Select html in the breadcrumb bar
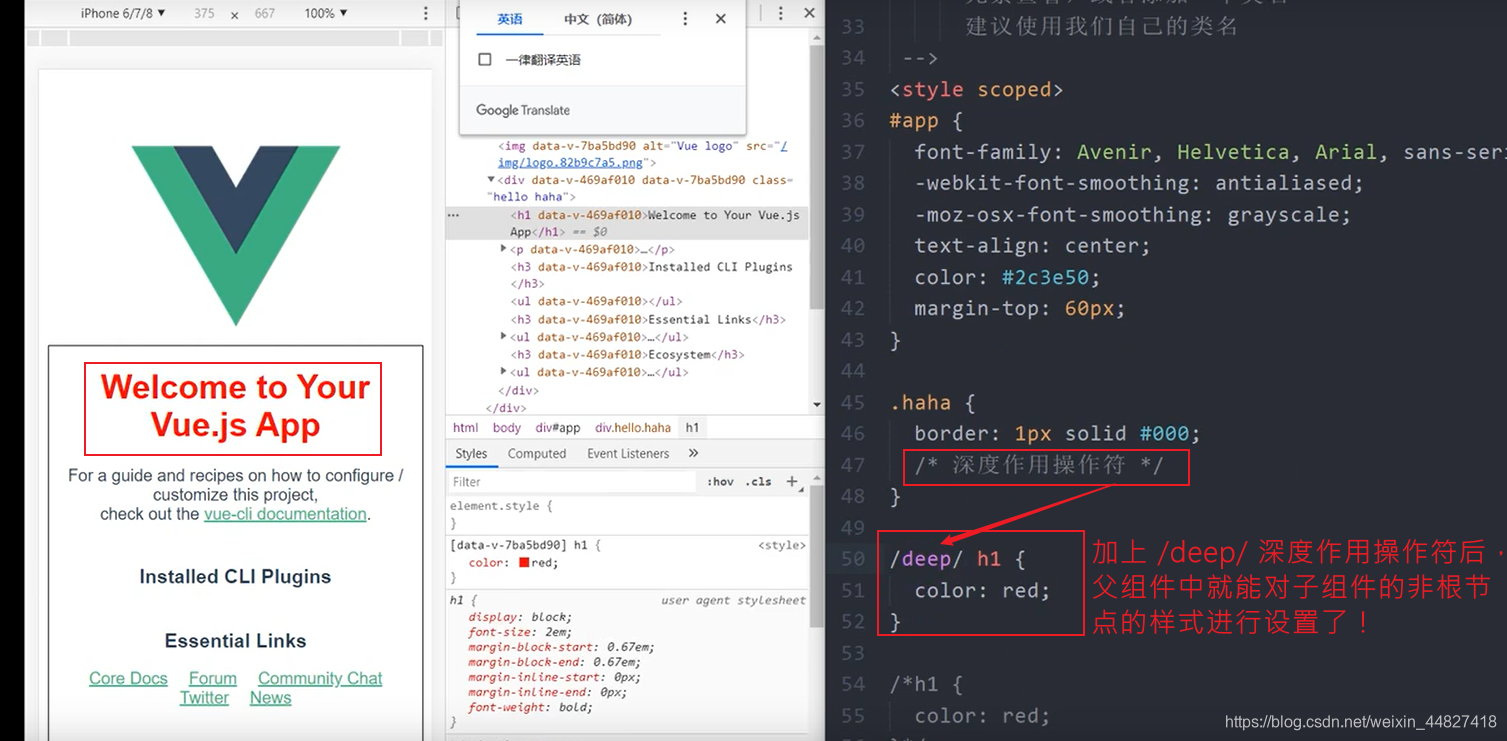Screen dimensions: 1507x741 tap(465, 427)
